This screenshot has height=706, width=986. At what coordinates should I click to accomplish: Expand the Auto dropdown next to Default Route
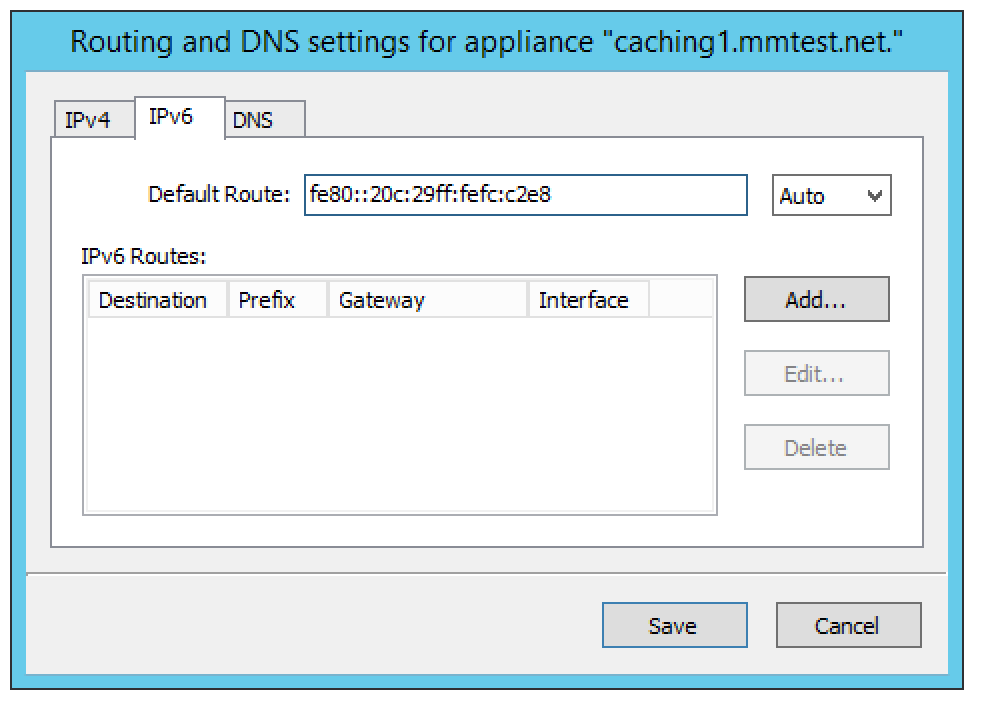pos(831,196)
